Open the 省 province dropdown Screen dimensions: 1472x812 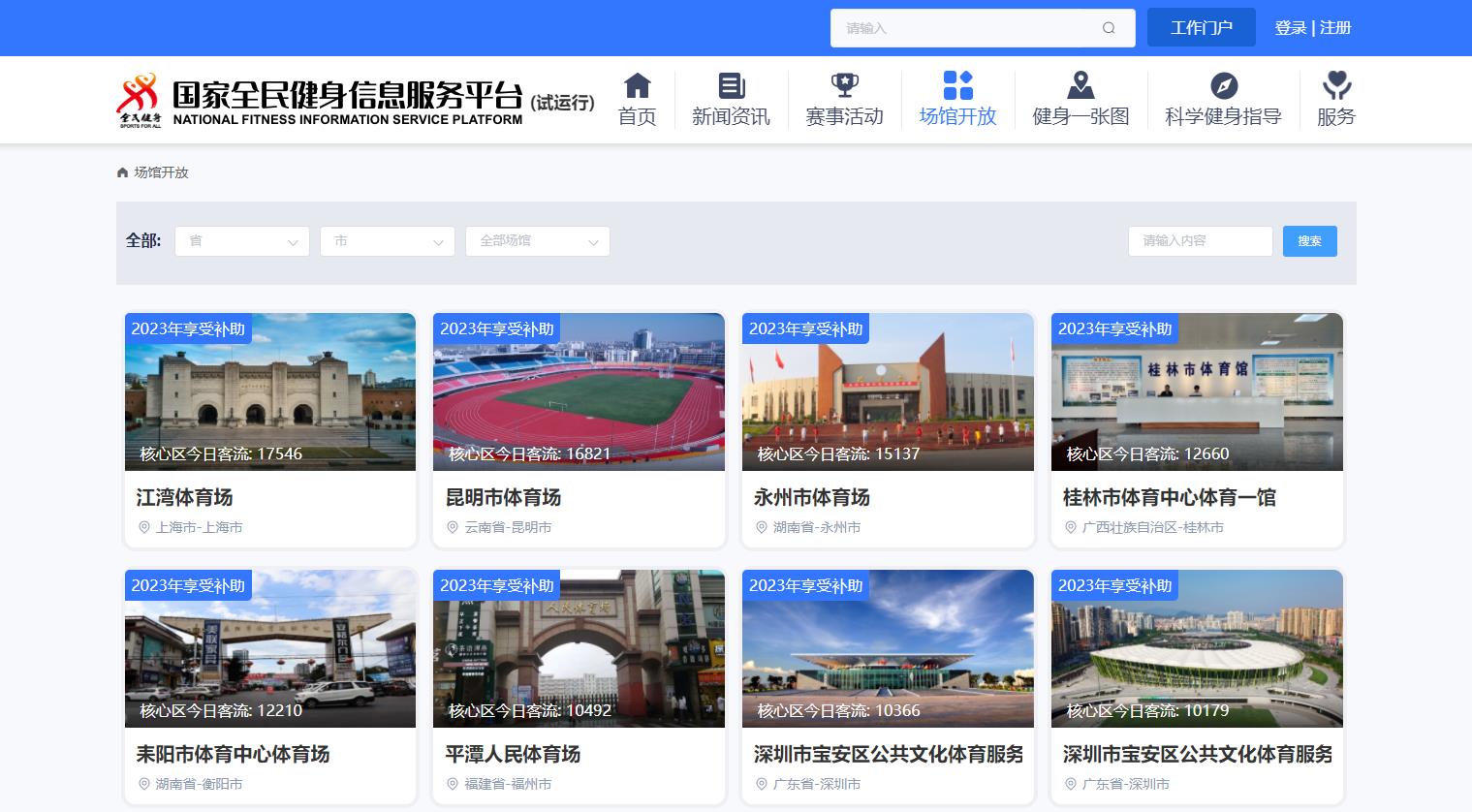click(x=241, y=241)
